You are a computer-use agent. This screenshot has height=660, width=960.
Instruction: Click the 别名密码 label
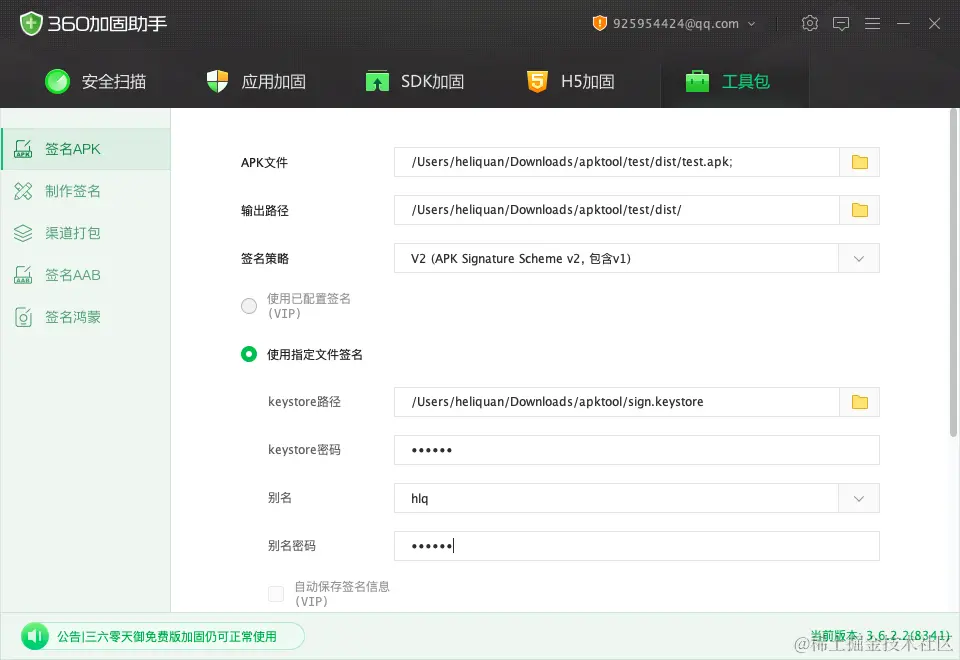pyautogui.click(x=291, y=546)
